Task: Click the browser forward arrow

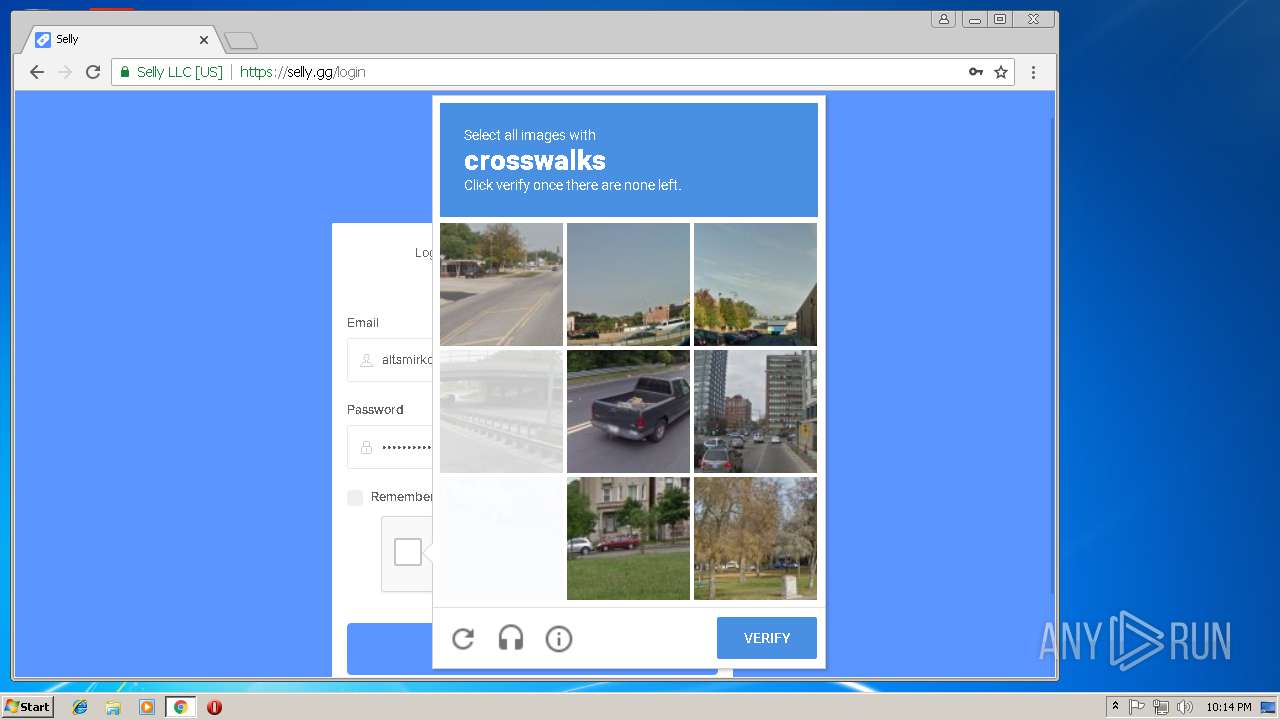Action: point(65,72)
